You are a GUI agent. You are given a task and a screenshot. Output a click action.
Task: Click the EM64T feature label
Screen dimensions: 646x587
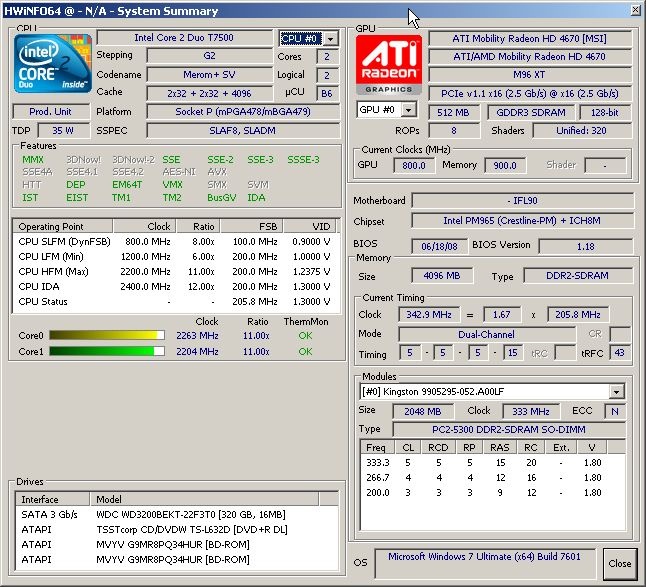pos(127,185)
